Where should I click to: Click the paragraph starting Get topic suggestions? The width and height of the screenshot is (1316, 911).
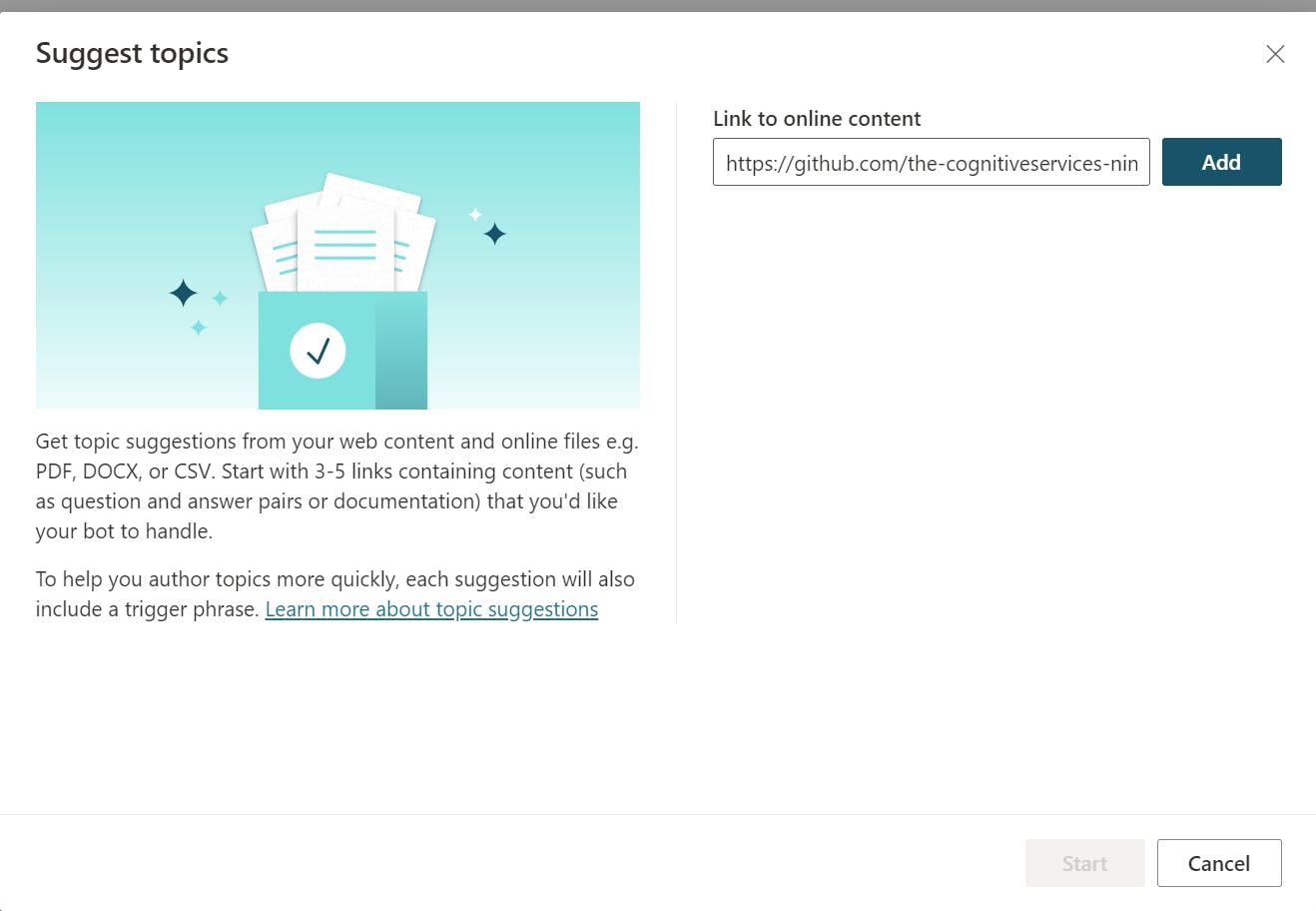[335, 485]
